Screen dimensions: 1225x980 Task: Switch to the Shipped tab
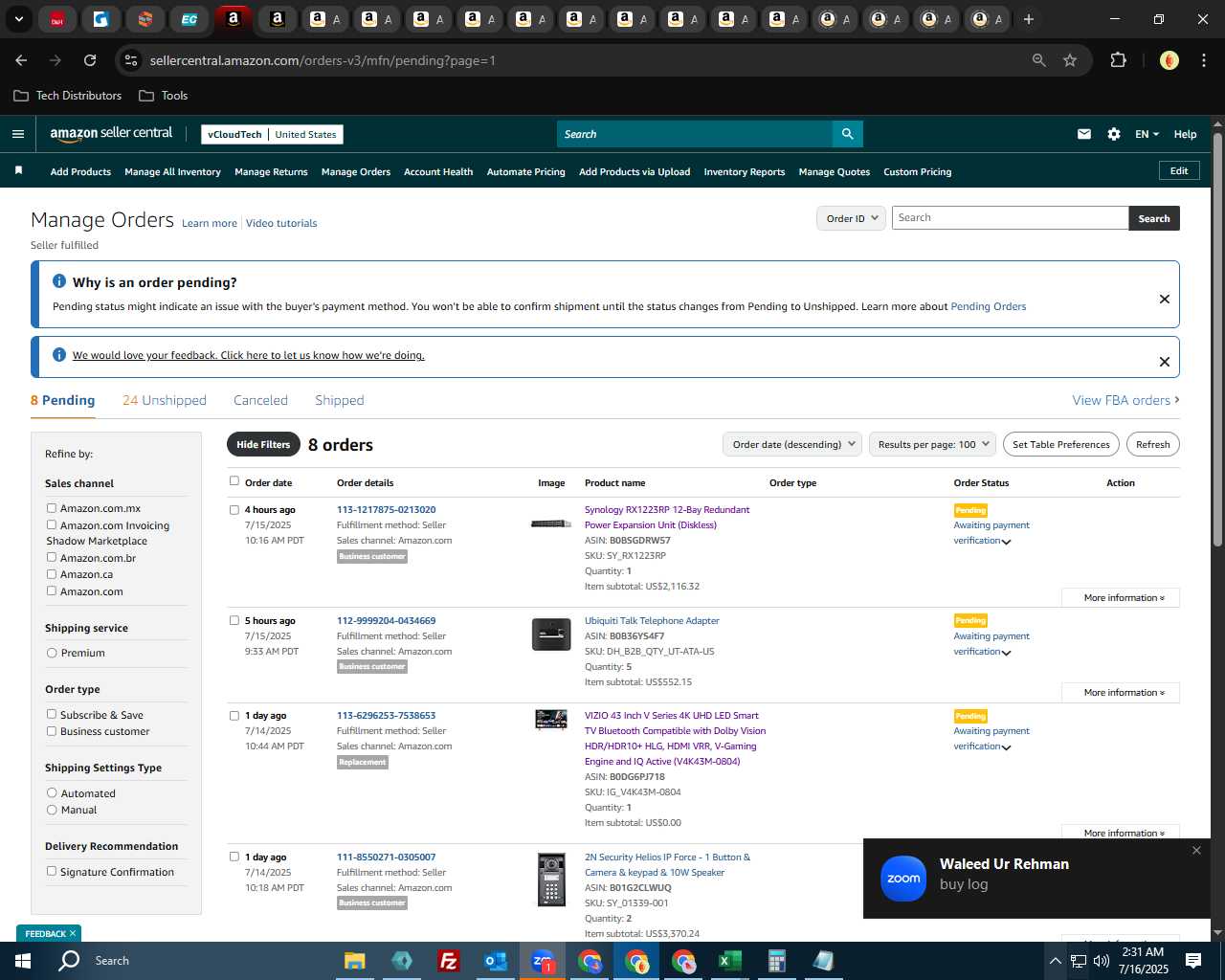click(340, 400)
